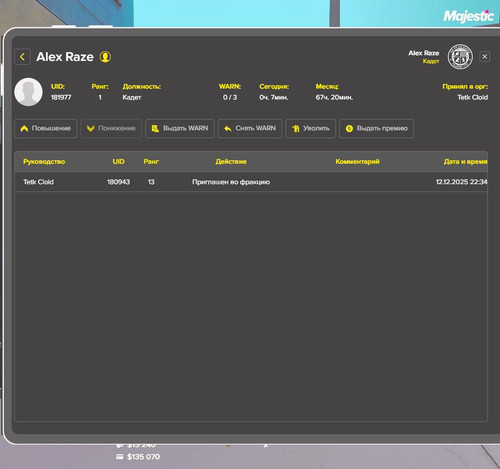Fire the member using Уволить
Screen dimensions: 500x469
pos(311,128)
